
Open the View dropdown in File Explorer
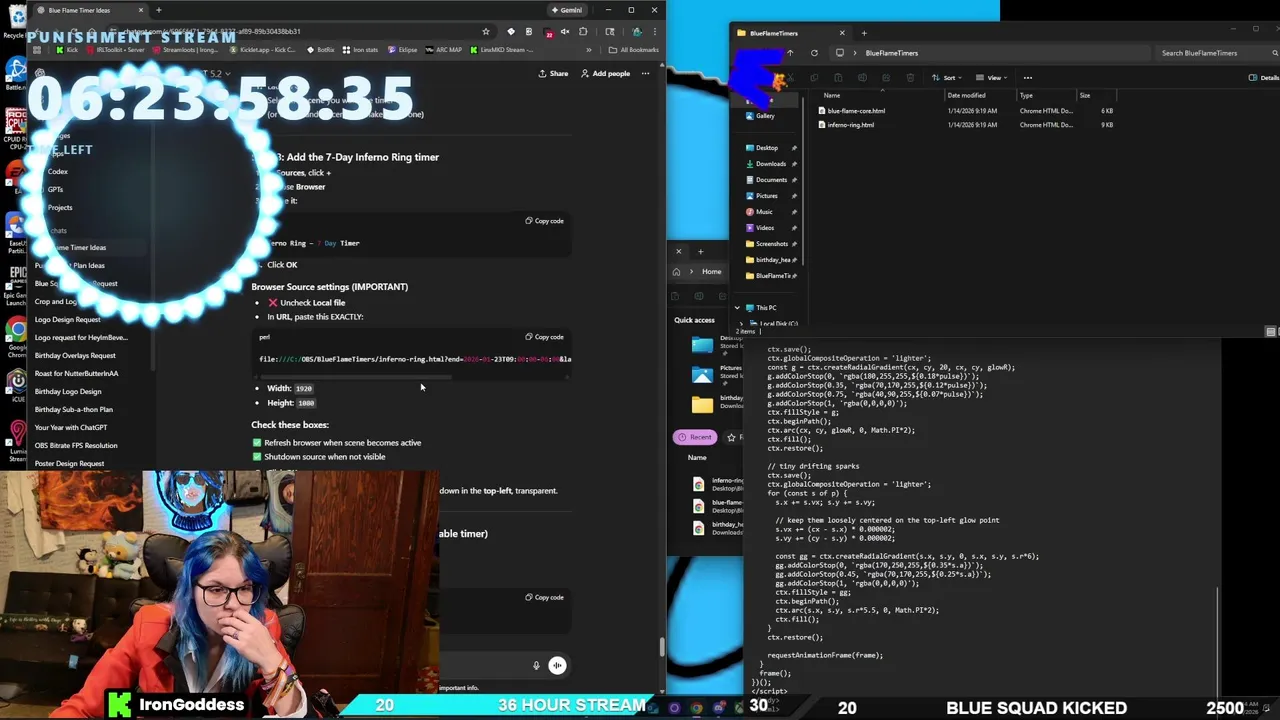(x=991, y=77)
